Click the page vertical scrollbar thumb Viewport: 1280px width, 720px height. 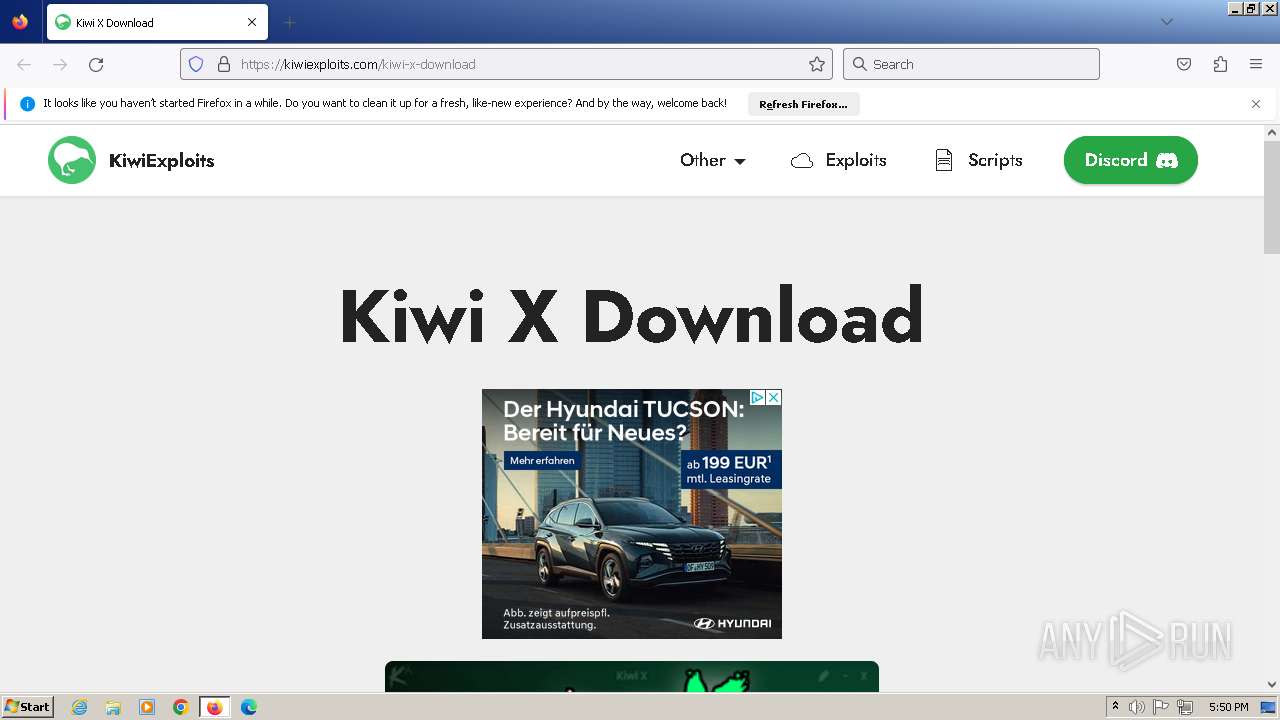pyautogui.click(x=1272, y=197)
